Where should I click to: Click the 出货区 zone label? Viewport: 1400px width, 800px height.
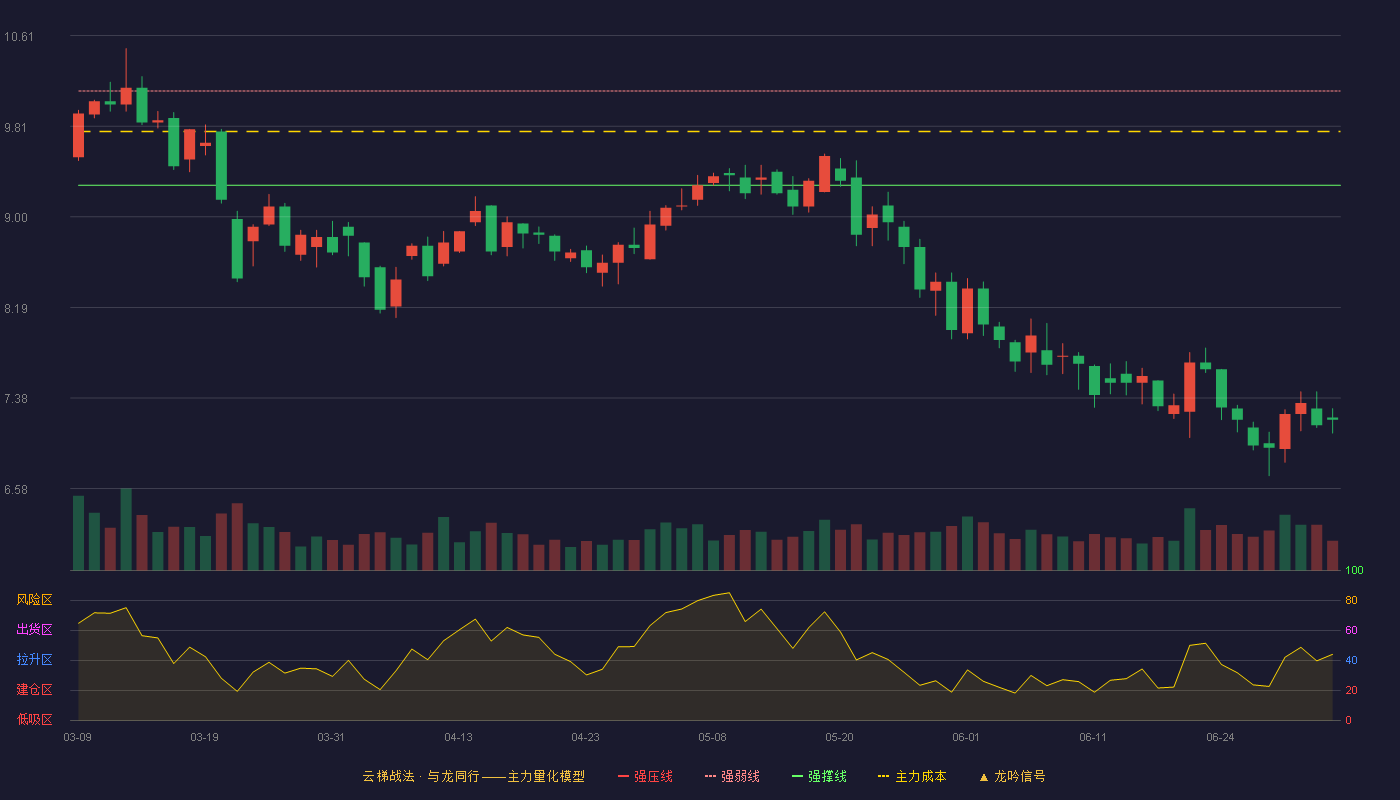pyautogui.click(x=34, y=630)
